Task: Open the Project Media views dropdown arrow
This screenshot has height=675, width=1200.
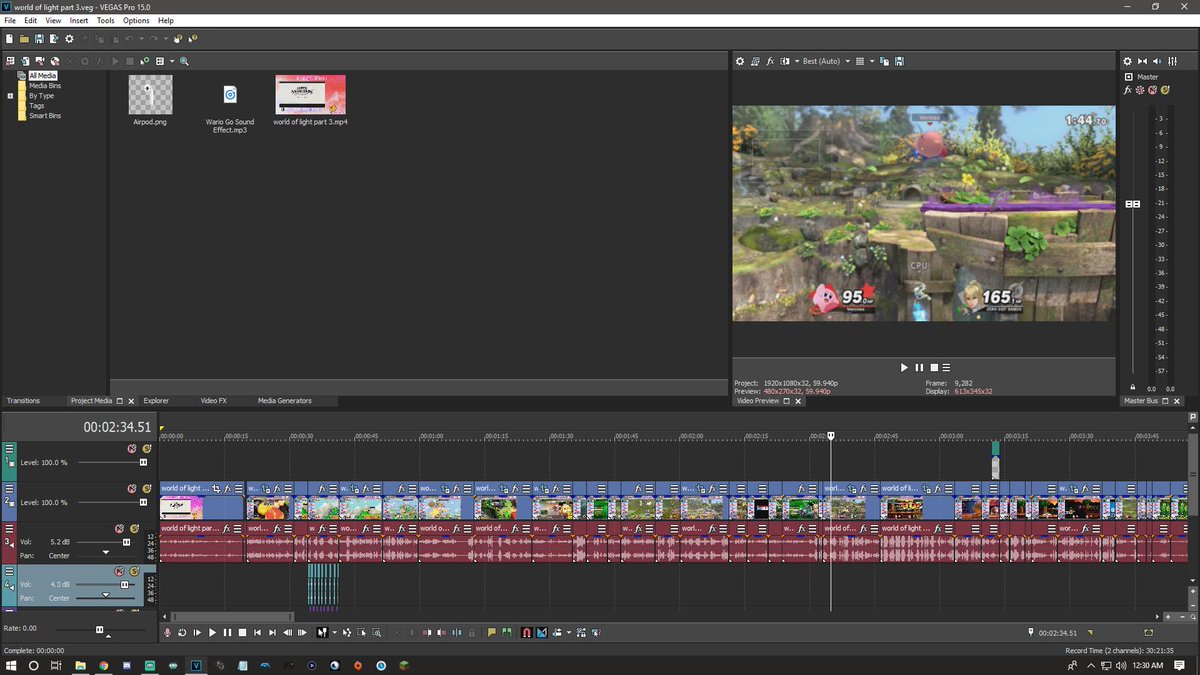Action: click(x=172, y=61)
